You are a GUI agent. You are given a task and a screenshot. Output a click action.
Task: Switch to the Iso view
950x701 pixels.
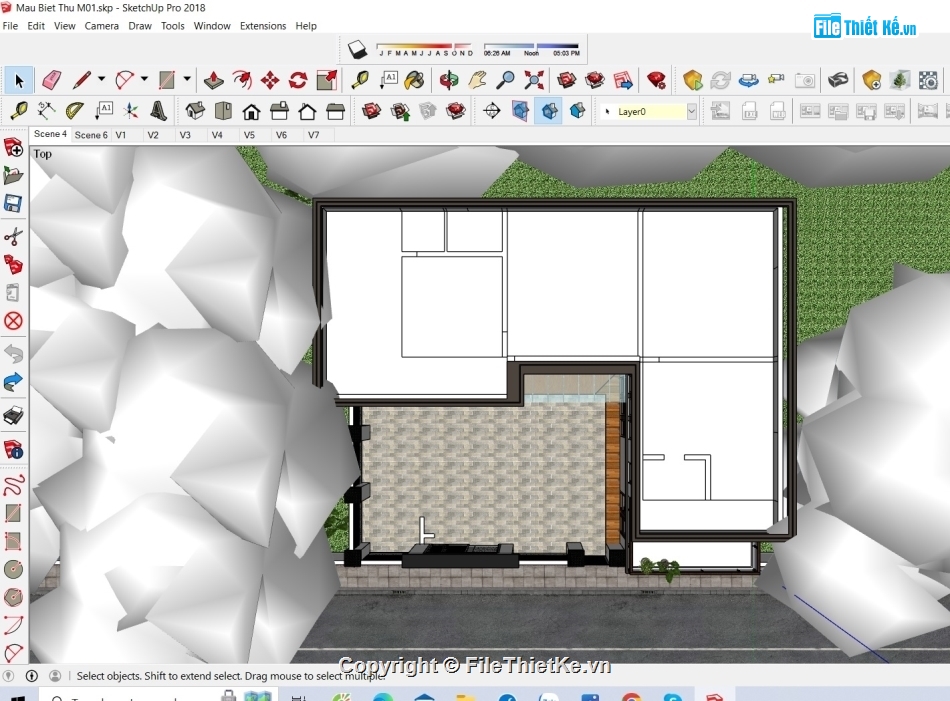194,111
